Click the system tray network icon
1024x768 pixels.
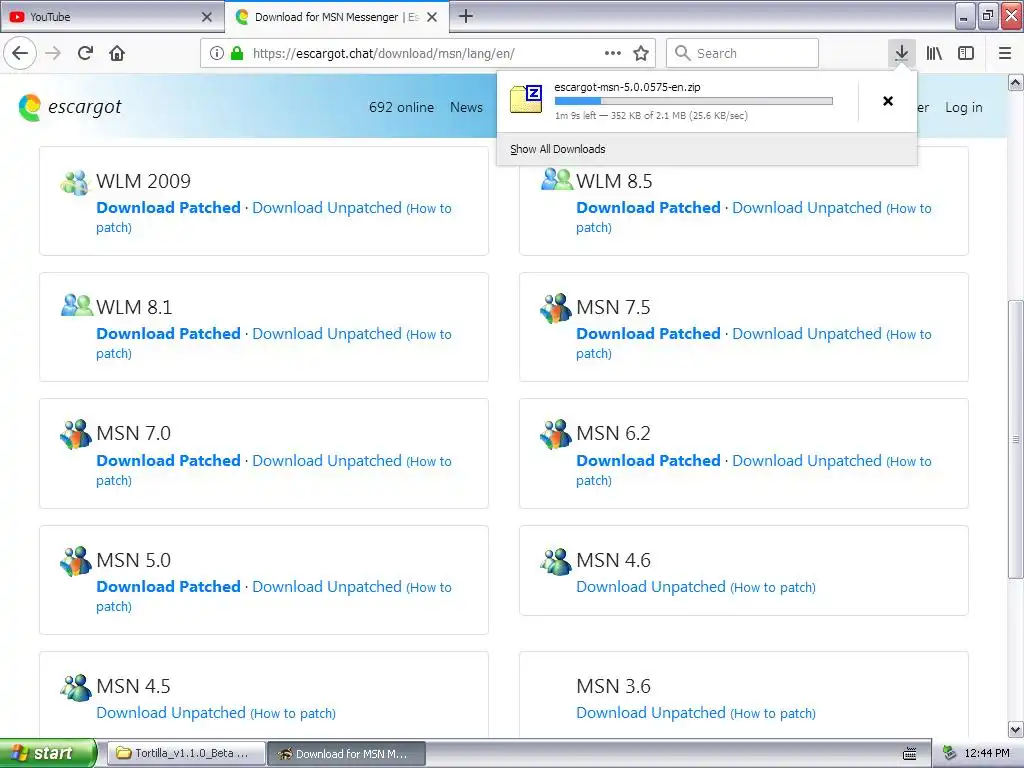tap(950, 753)
